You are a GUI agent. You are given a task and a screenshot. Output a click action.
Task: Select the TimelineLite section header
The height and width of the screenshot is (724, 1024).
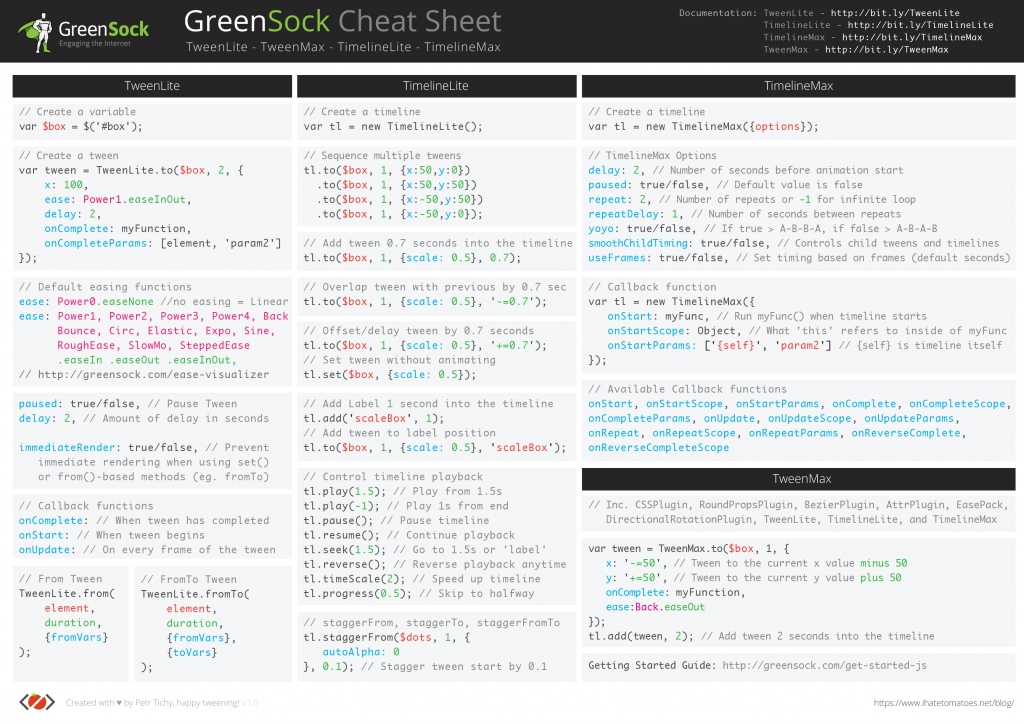coord(437,86)
